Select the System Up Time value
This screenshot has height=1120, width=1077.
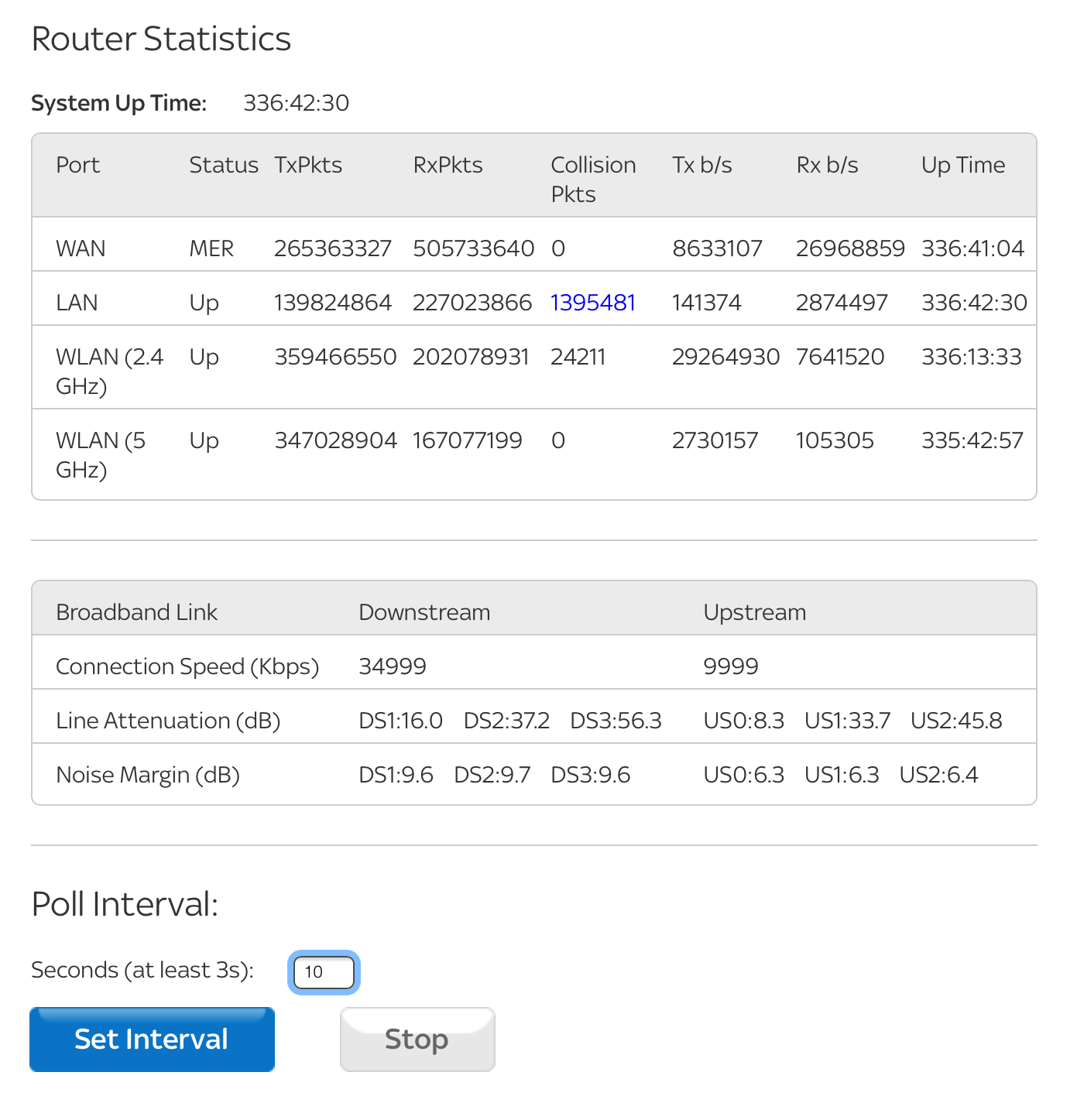296,103
